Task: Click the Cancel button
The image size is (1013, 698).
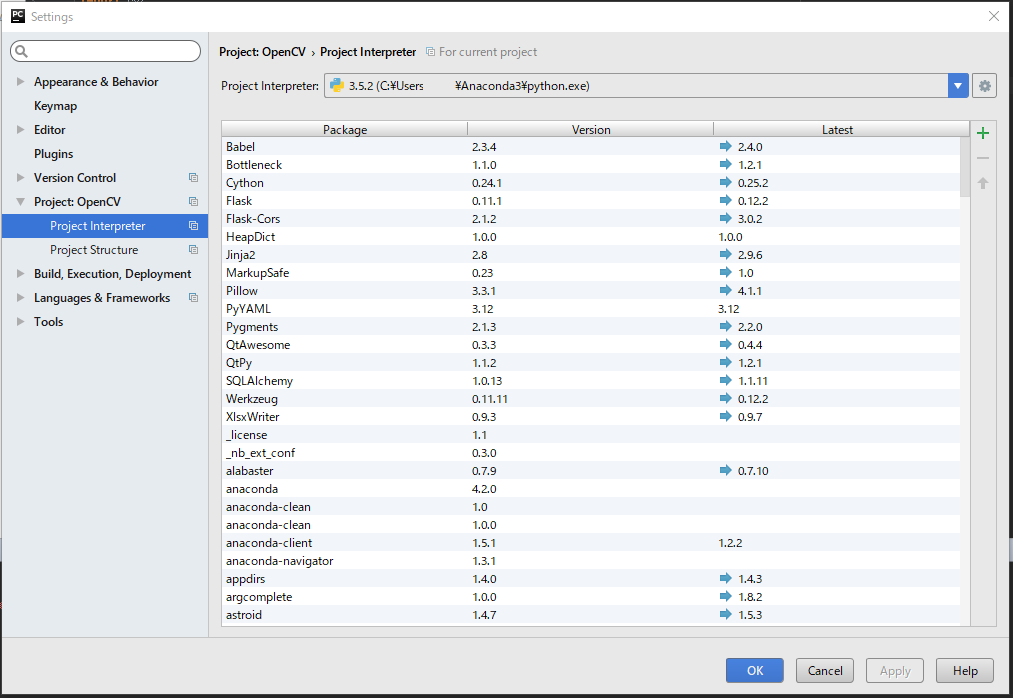Action: coord(825,671)
